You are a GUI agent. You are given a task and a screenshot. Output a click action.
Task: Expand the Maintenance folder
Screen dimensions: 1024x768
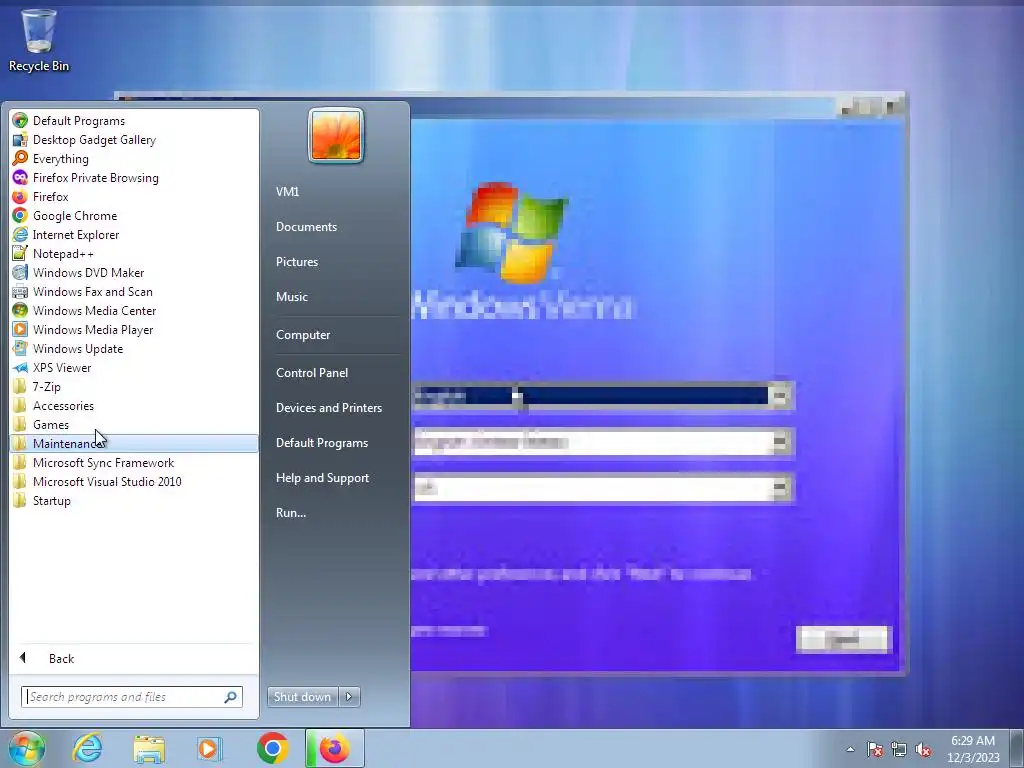pyautogui.click(x=134, y=443)
